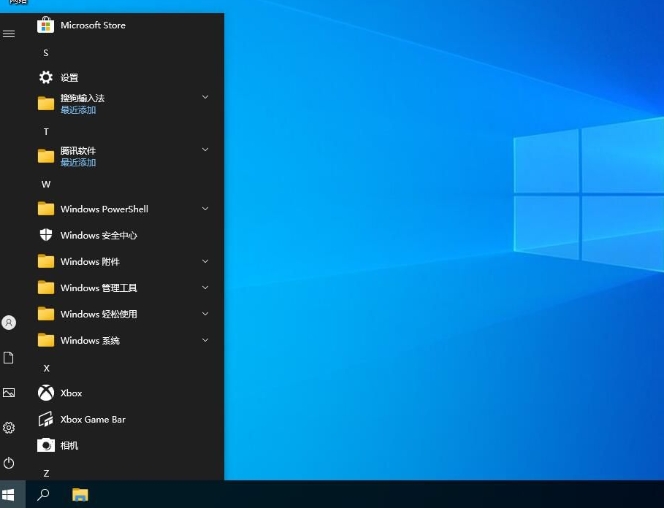Click the letter W group header
The height and width of the screenshot is (510, 664).
click(x=46, y=185)
